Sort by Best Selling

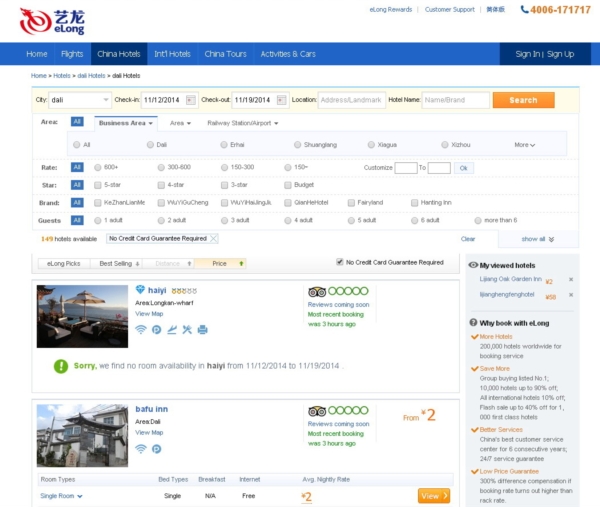(x=116, y=263)
